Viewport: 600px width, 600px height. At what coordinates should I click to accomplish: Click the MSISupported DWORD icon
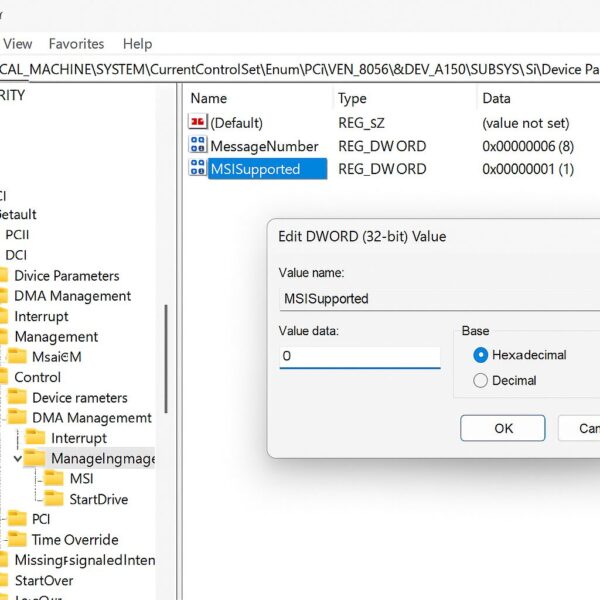click(198, 168)
